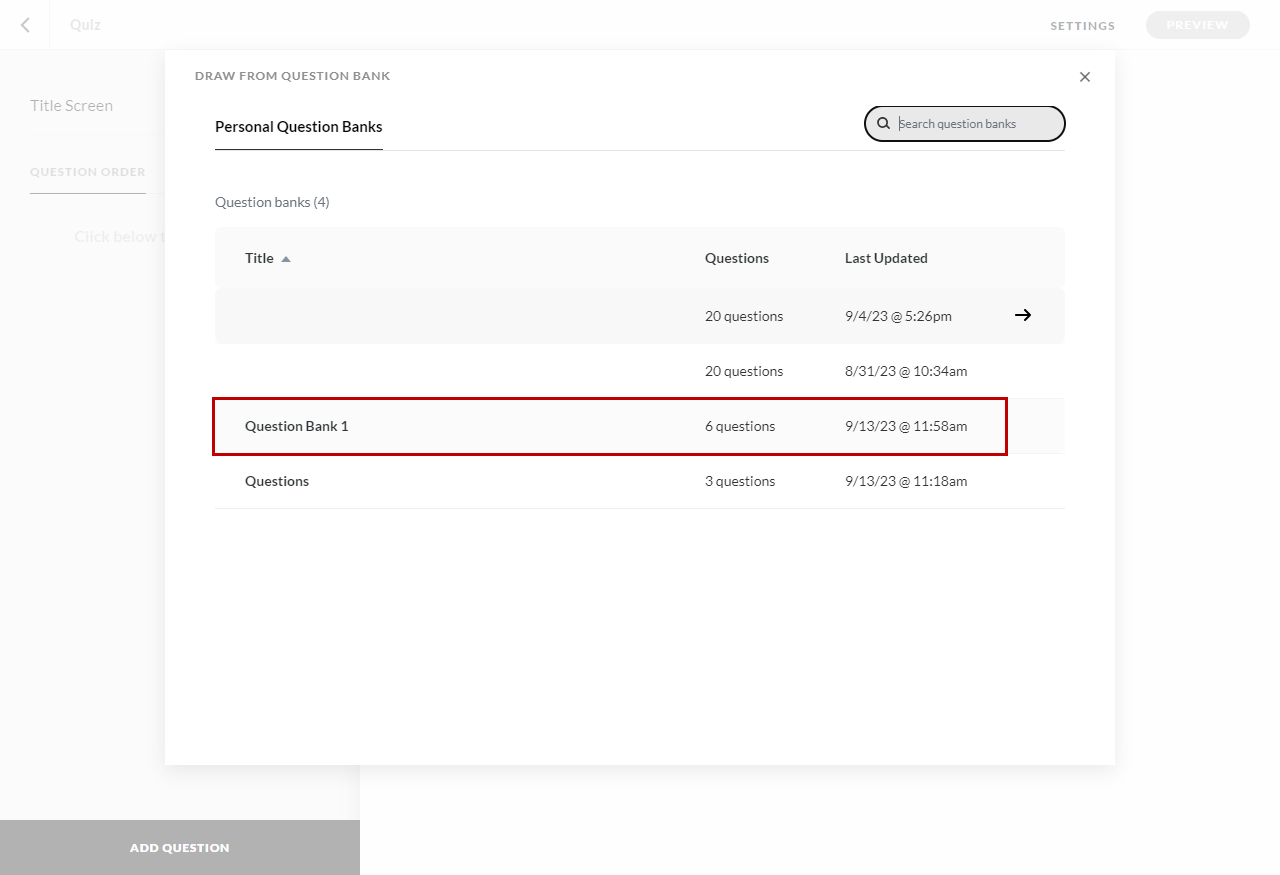Click the Add Question button

pyautogui.click(x=180, y=847)
